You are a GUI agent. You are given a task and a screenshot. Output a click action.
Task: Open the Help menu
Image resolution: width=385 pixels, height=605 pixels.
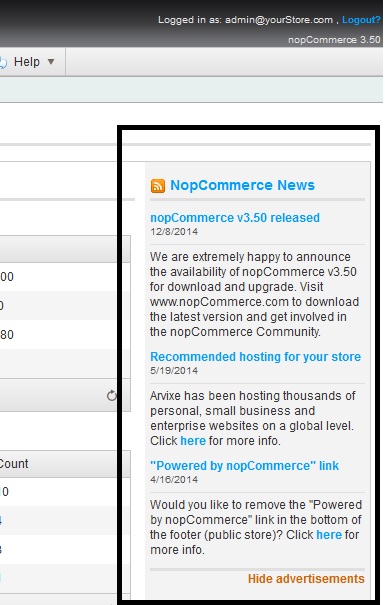[27, 62]
